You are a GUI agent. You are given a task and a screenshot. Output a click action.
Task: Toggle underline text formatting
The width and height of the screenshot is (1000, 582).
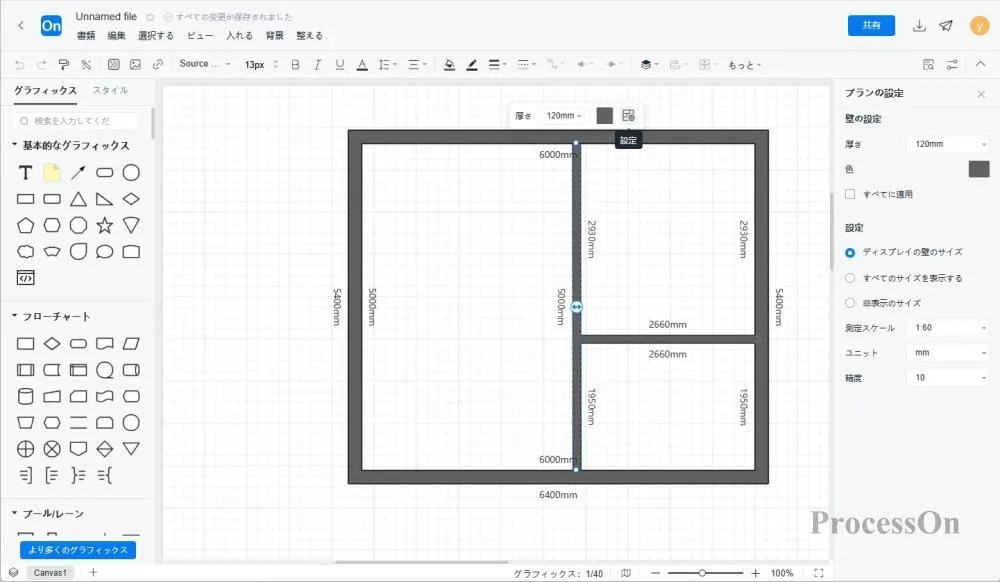point(339,64)
